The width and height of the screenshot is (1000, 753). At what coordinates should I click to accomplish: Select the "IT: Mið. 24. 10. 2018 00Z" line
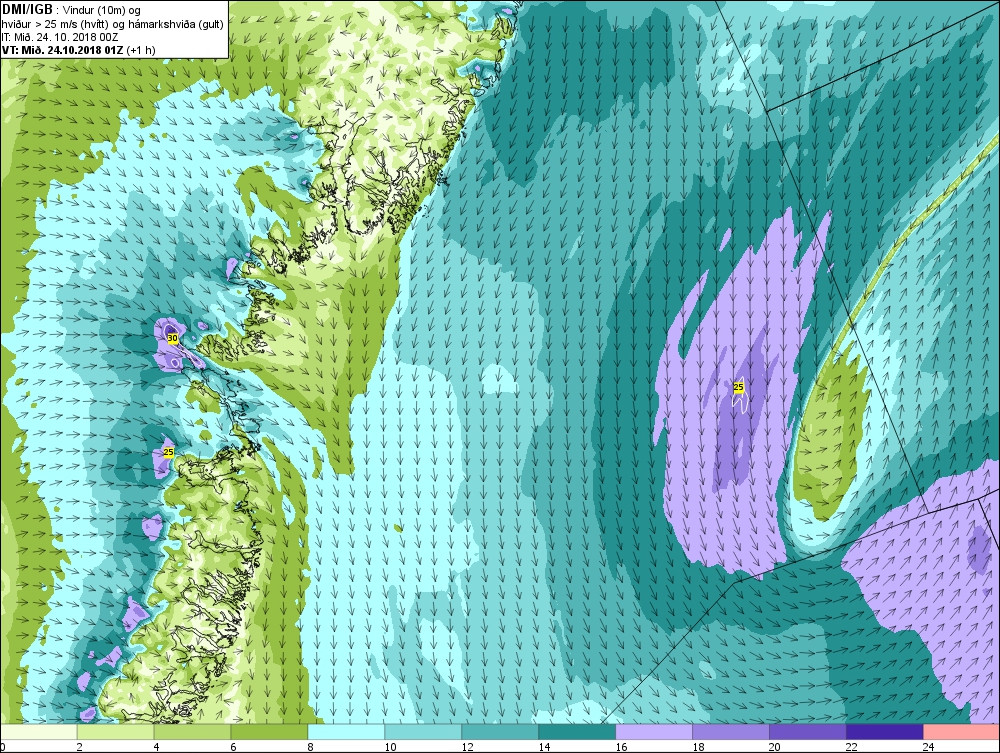60,37
